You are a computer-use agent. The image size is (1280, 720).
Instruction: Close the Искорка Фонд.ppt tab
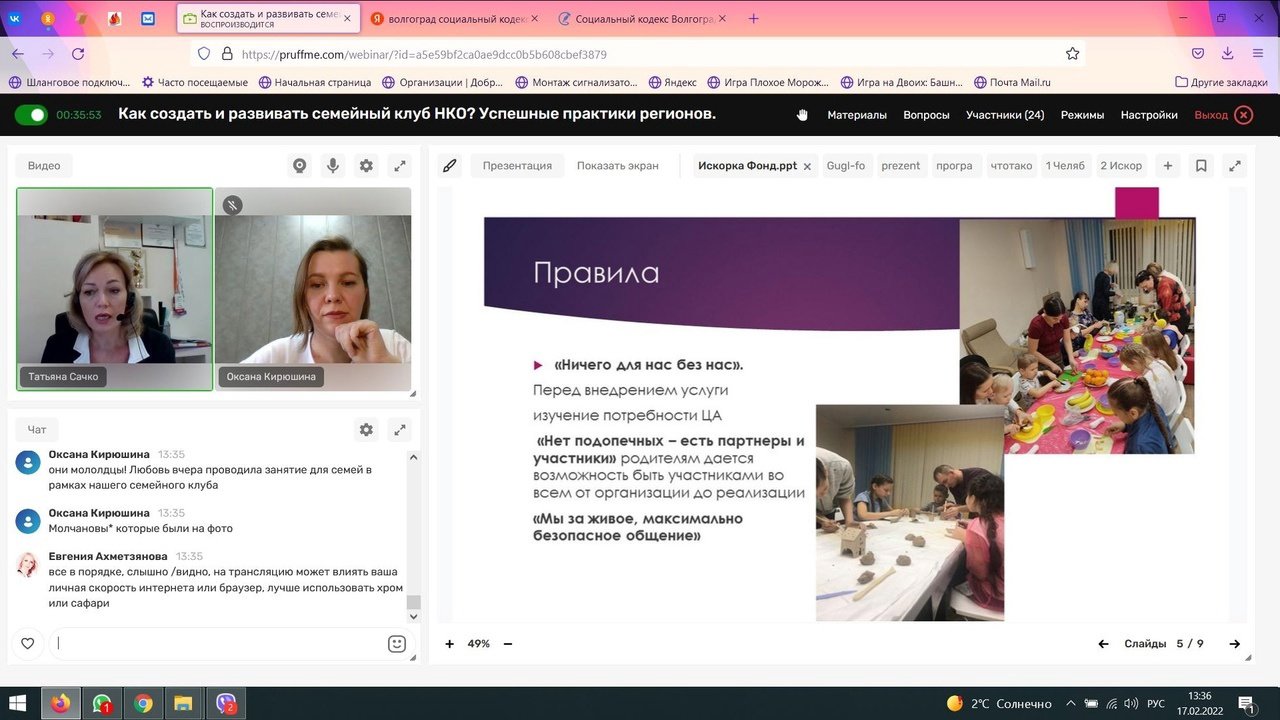click(x=807, y=167)
